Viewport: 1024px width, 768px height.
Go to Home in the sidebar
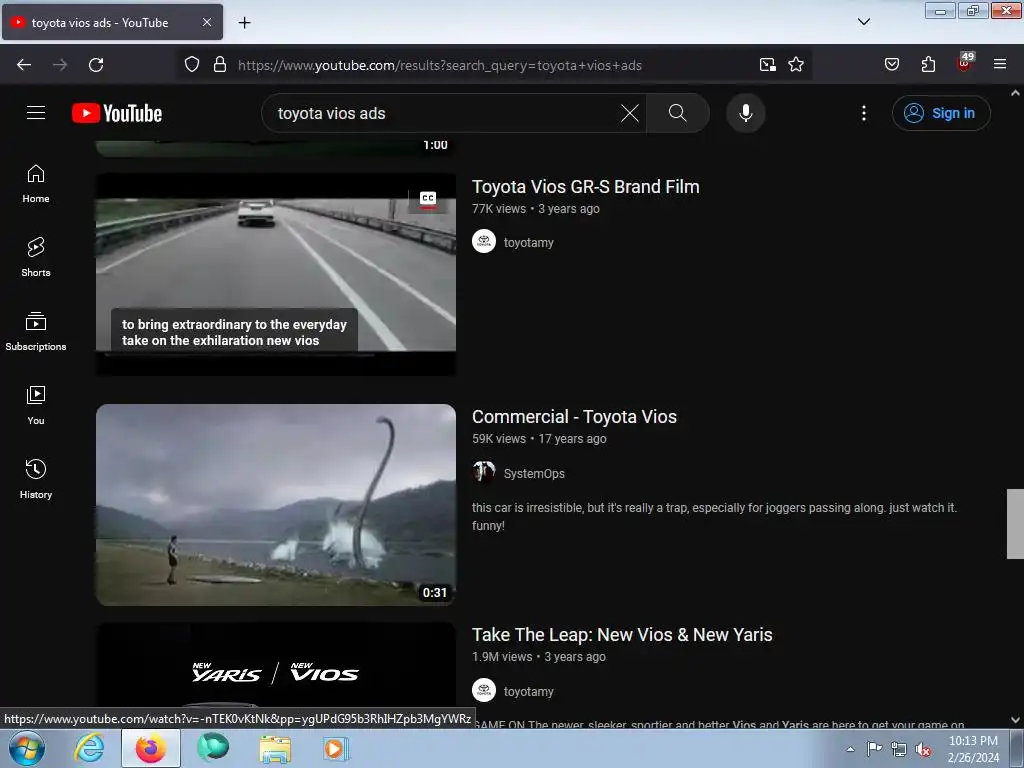[36, 184]
